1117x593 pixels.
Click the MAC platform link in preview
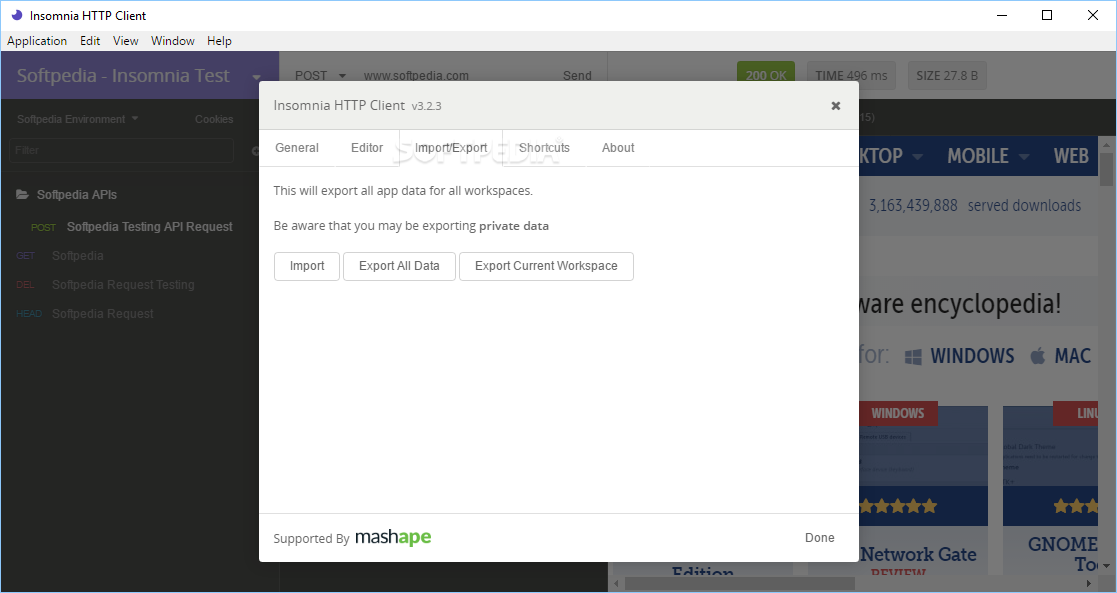(1072, 356)
